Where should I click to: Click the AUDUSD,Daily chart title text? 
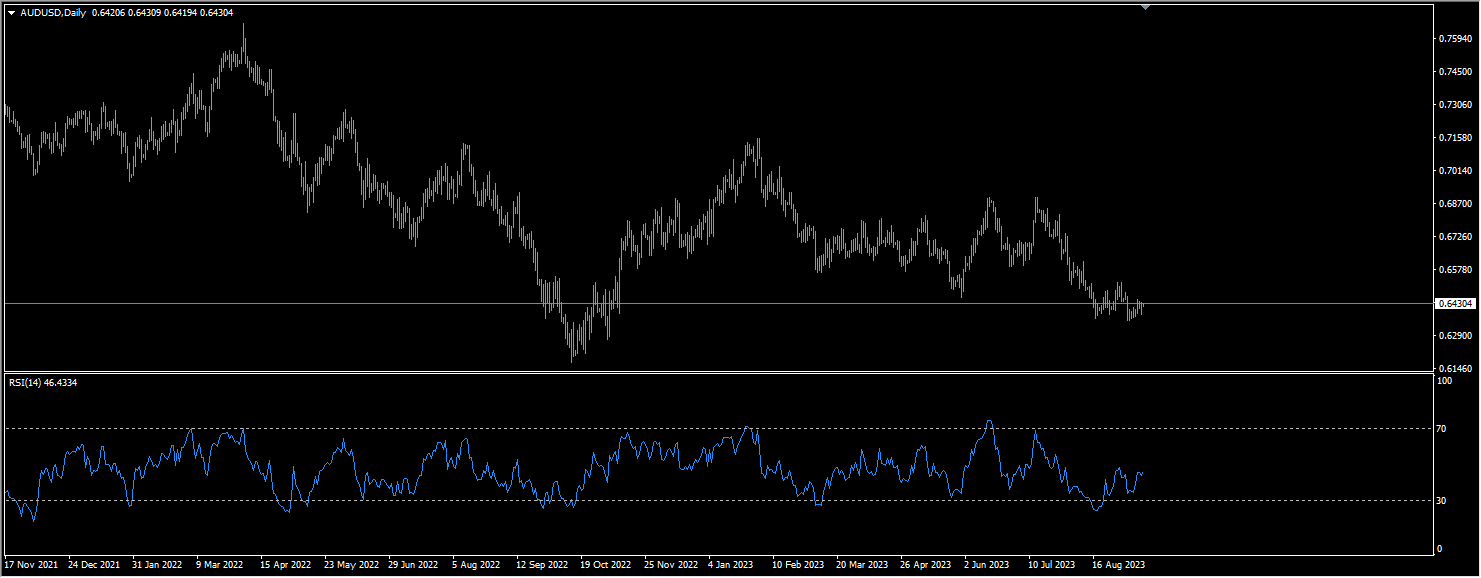(53, 13)
